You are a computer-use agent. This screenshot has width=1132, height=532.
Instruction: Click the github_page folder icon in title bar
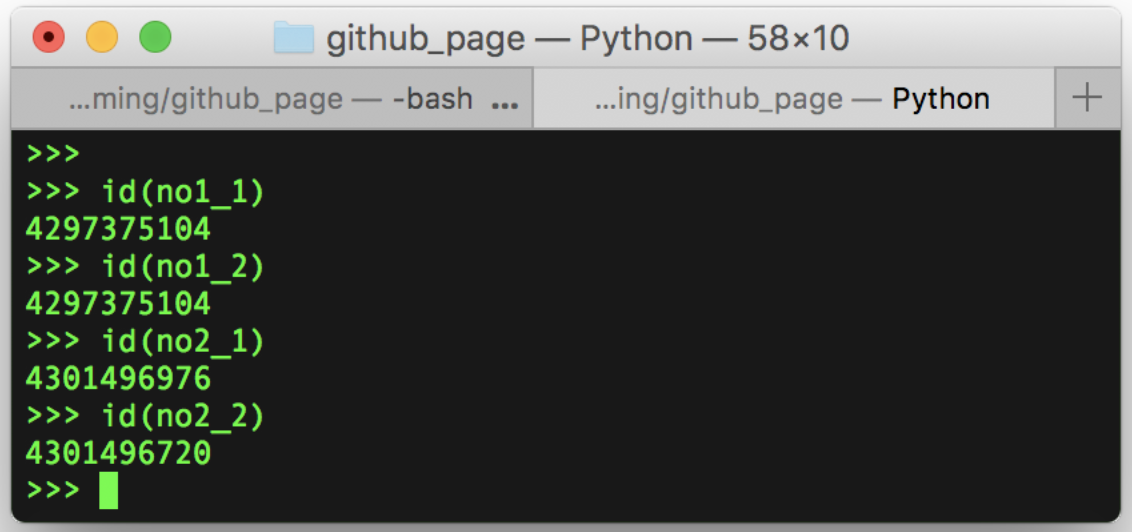pos(294,38)
